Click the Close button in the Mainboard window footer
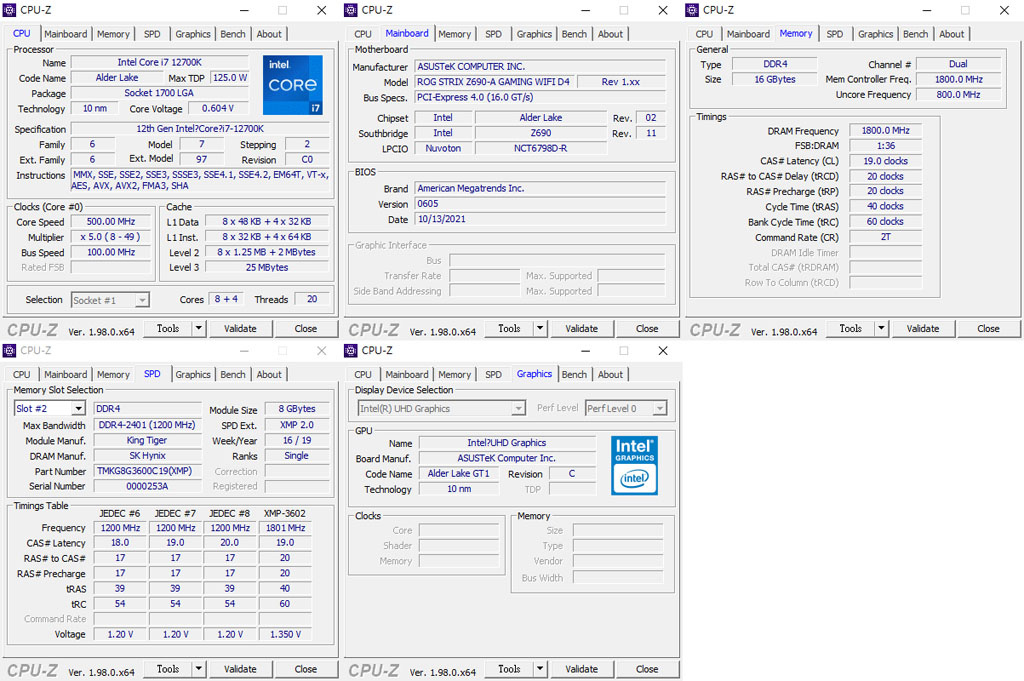Screen dimensions: 1024x681 click(647, 328)
